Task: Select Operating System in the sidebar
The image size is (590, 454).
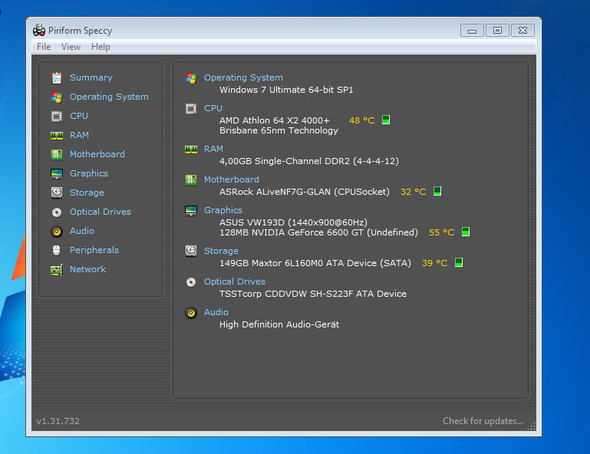Action: 109,97
